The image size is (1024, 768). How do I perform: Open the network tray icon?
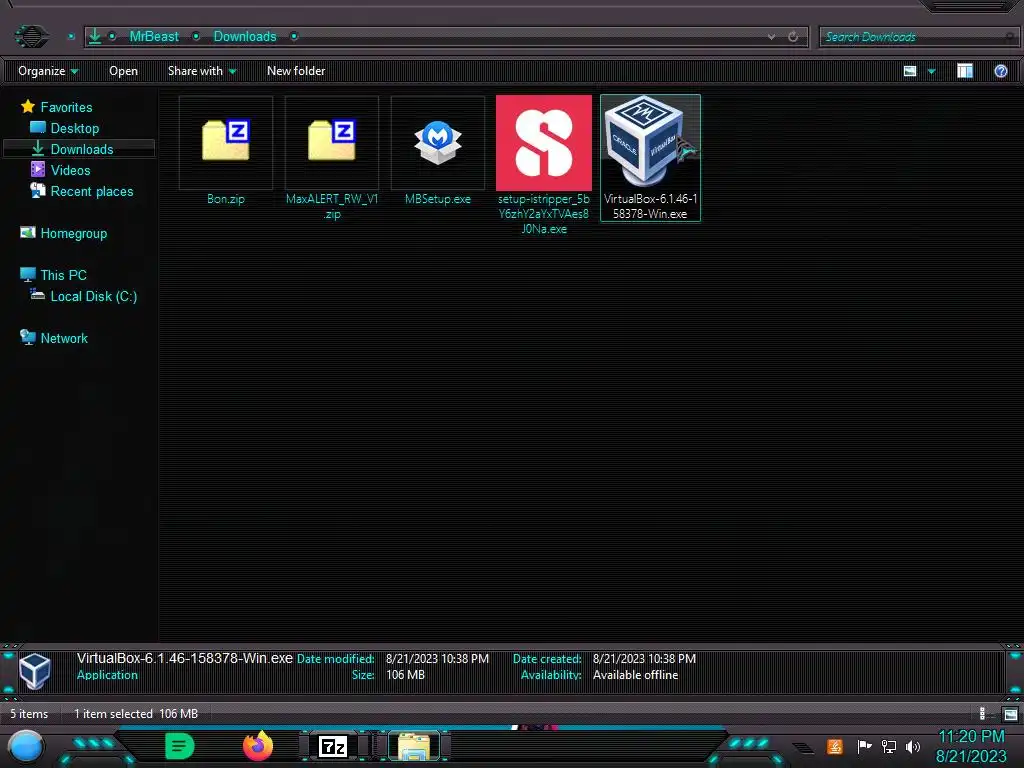coord(889,746)
